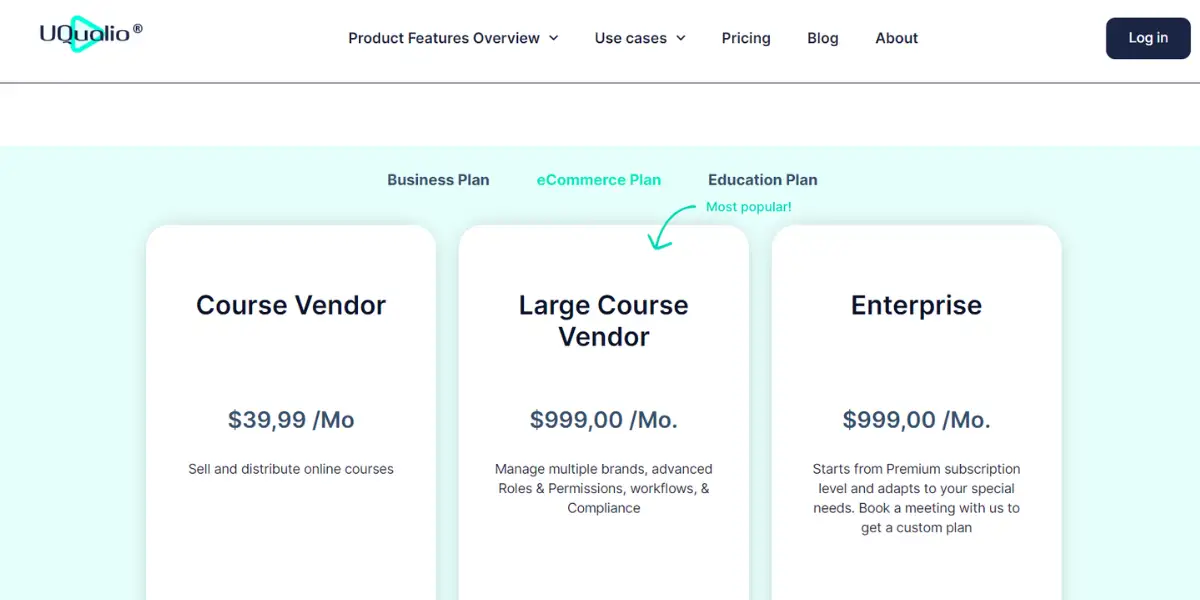1200x600 pixels.
Task: Open the Use cases menu label
Action: 630,38
